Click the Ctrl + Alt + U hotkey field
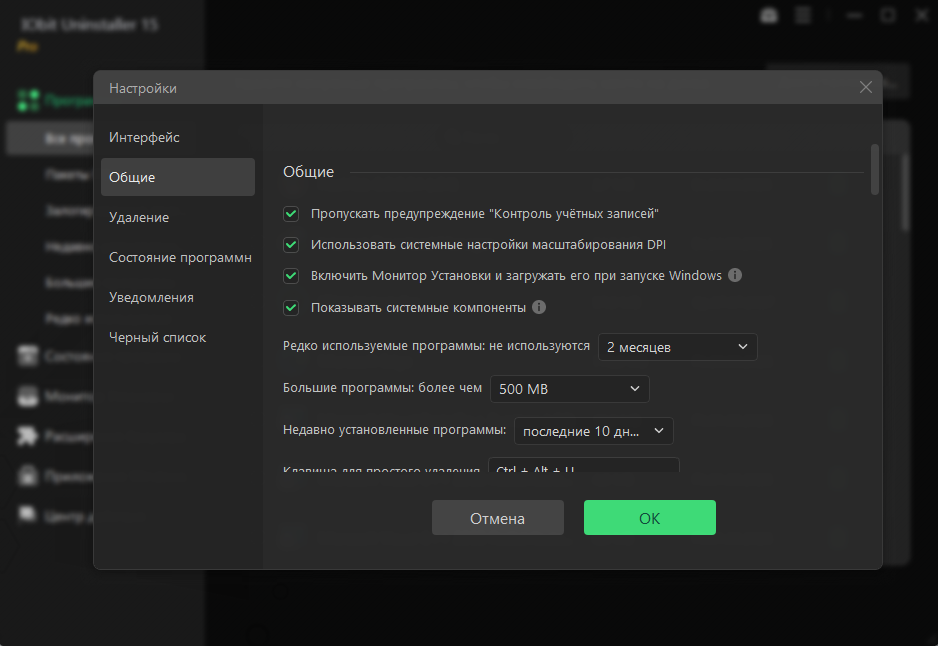The width and height of the screenshot is (938, 646). (x=584, y=465)
